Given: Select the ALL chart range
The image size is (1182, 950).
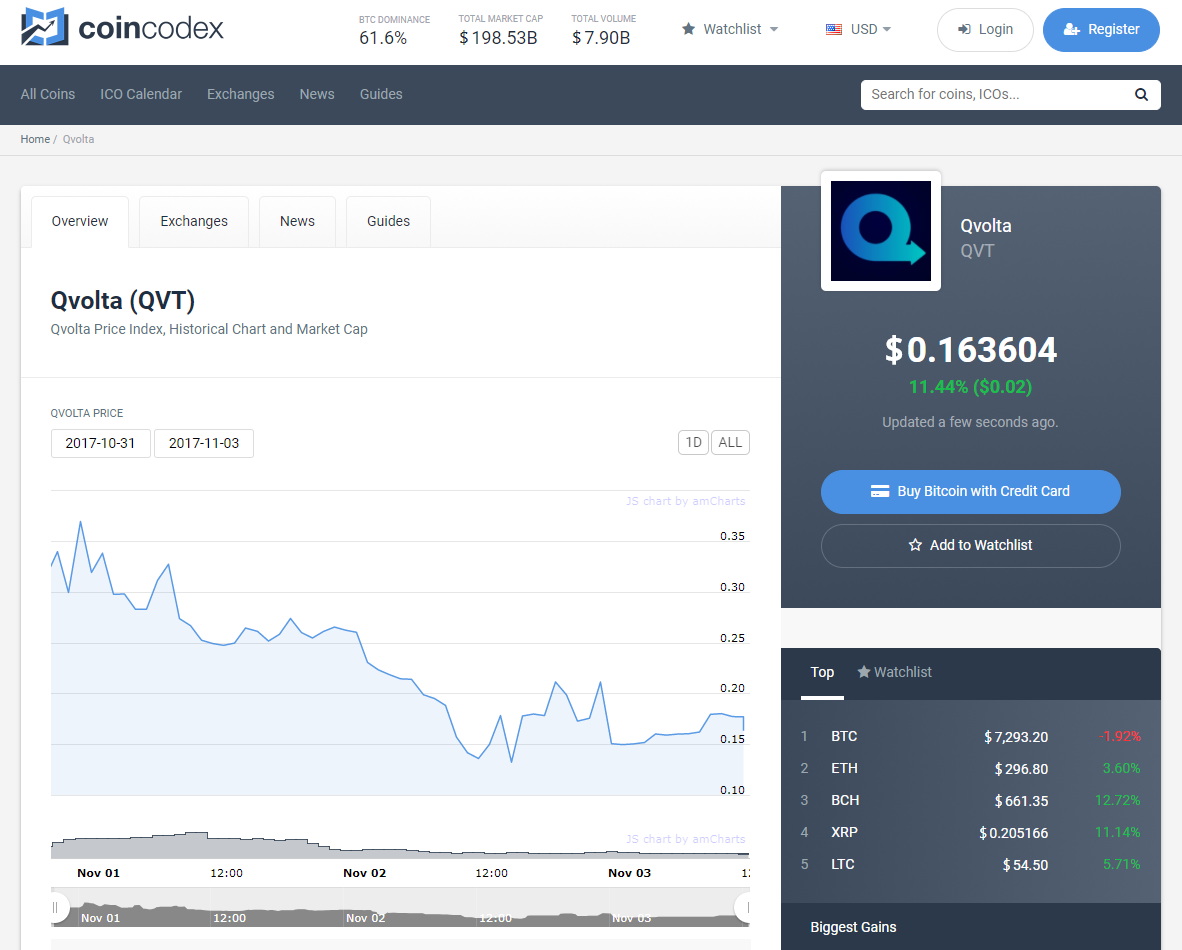Looking at the screenshot, I should point(730,443).
